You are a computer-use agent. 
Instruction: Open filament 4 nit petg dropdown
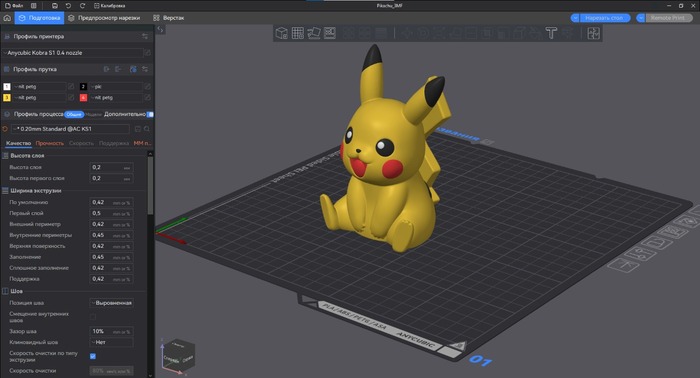pyautogui.click(x=116, y=97)
